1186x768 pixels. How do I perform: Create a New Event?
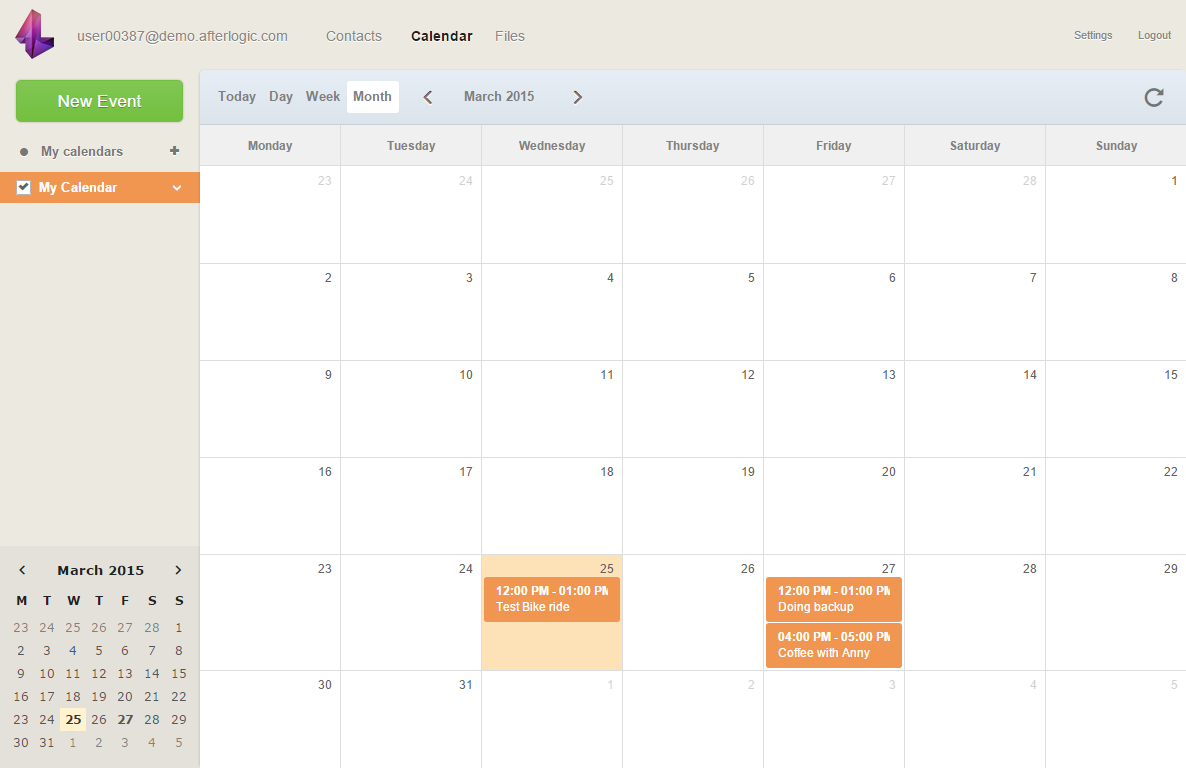(x=99, y=101)
